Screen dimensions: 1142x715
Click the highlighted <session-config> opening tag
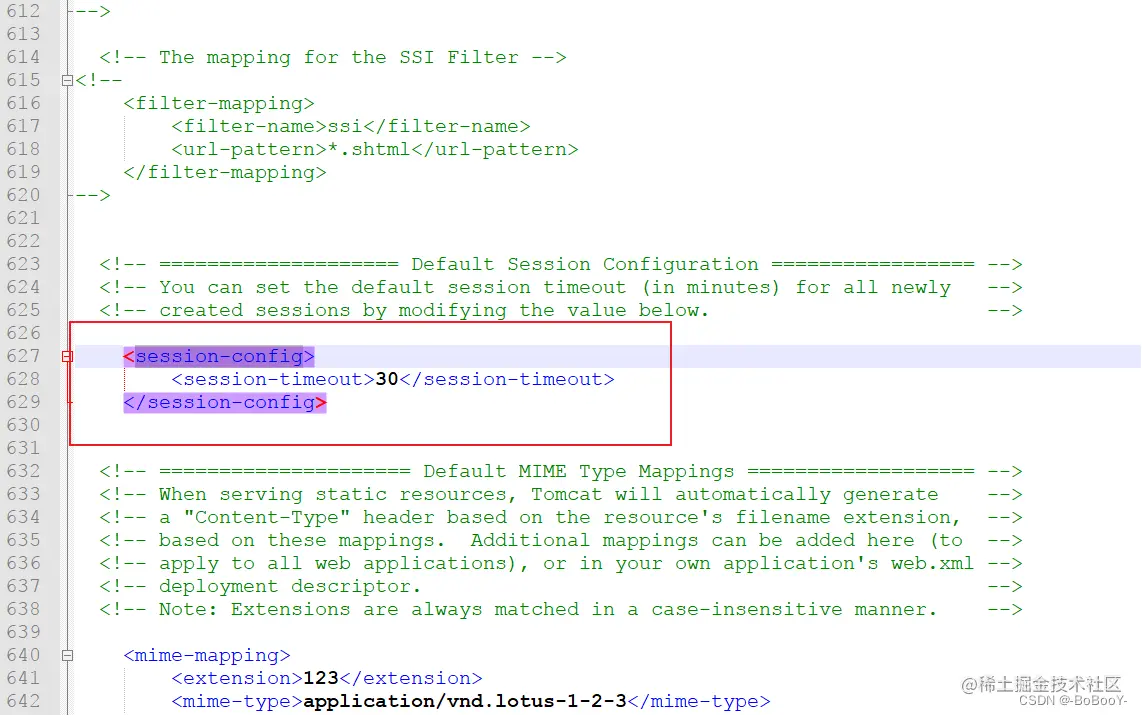click(218, 357)
